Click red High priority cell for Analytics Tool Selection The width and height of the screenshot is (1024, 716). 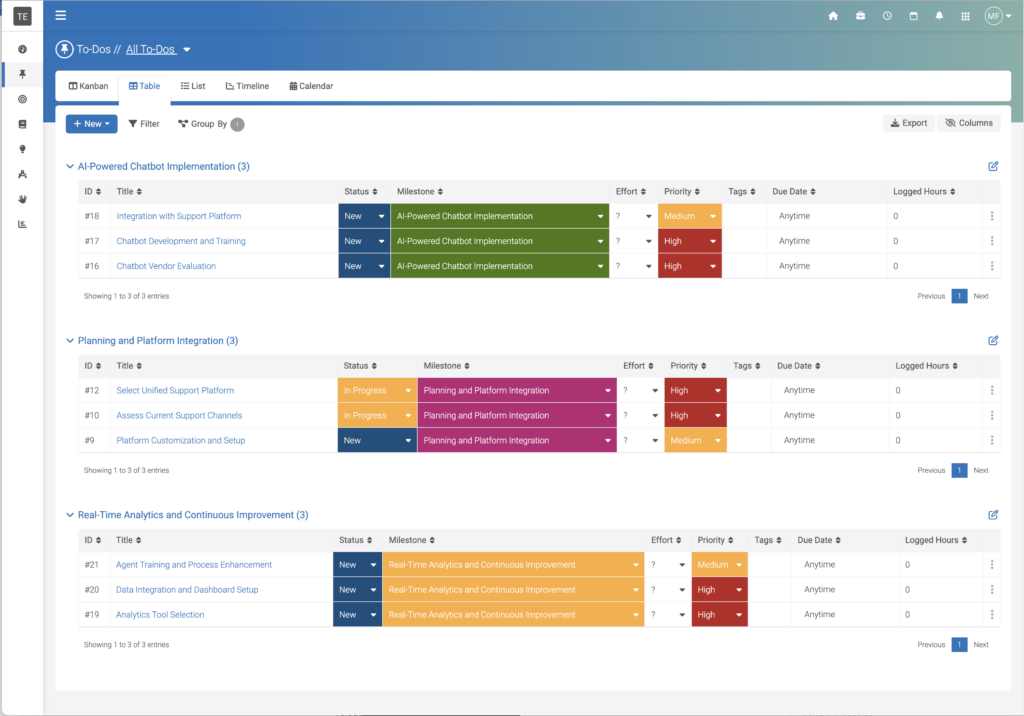tap(718, 615)
